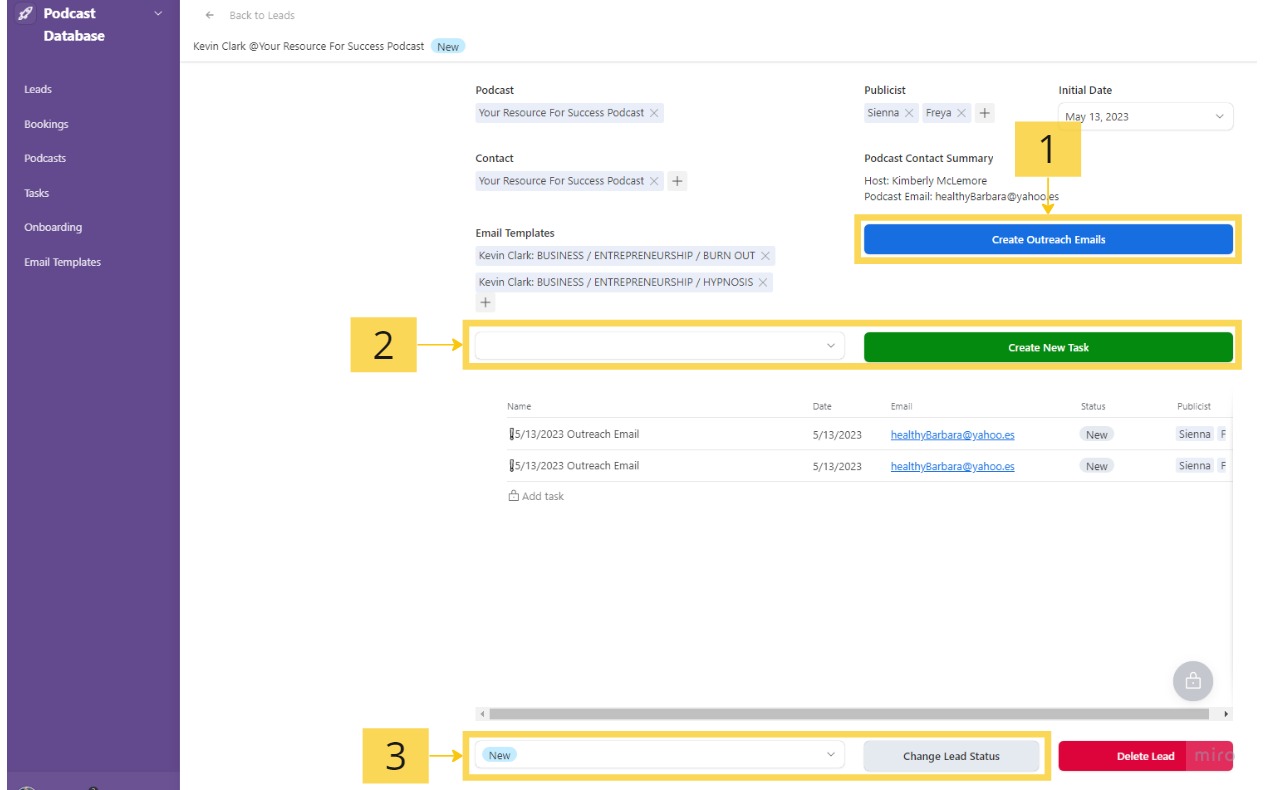
Task: Add another publicist with plus icon
Action: 985,113
